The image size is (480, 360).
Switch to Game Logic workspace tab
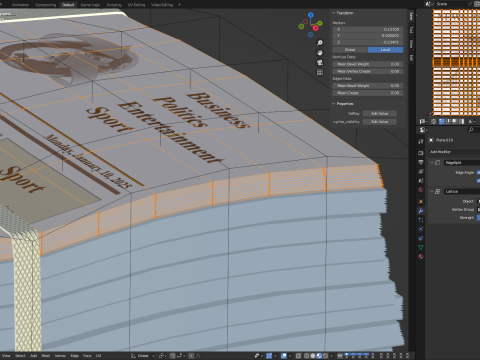tap(90, 5)
